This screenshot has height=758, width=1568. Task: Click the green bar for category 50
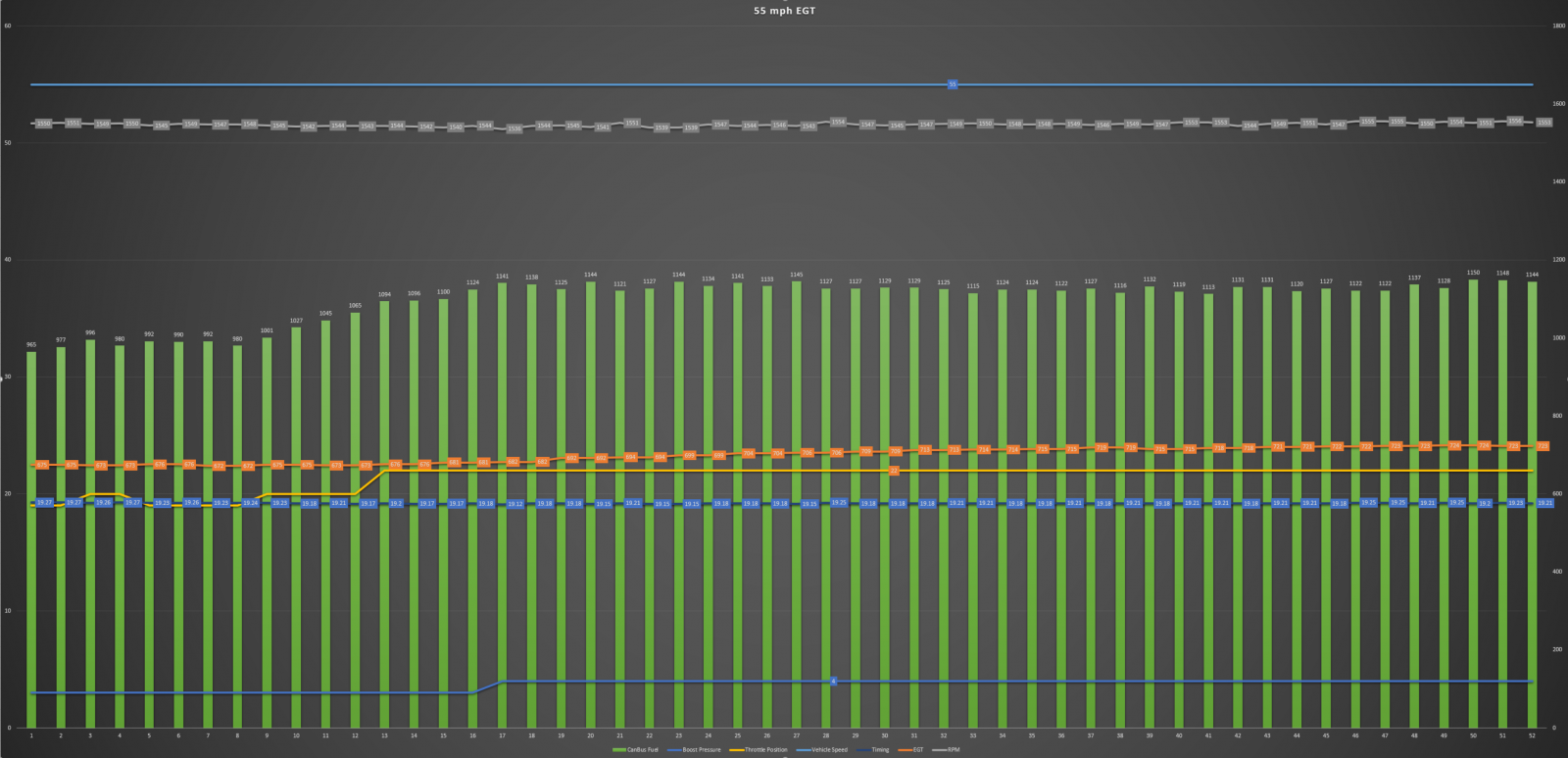click(x=1473, y=503)
